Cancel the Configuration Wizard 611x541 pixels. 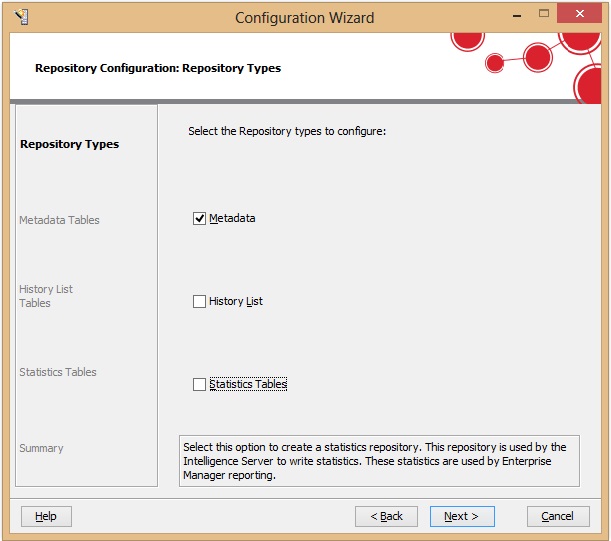pyautogui.click(x=558, y=516)
